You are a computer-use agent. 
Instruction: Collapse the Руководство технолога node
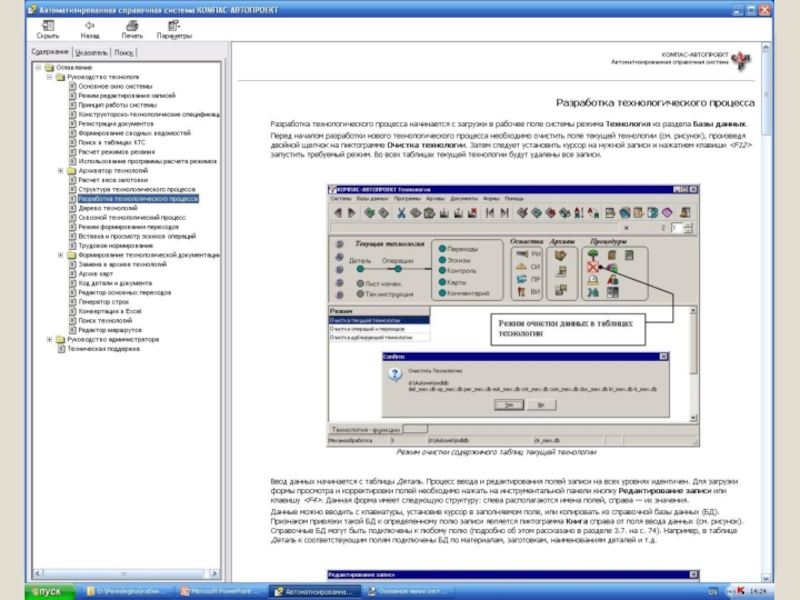(49, 76)
